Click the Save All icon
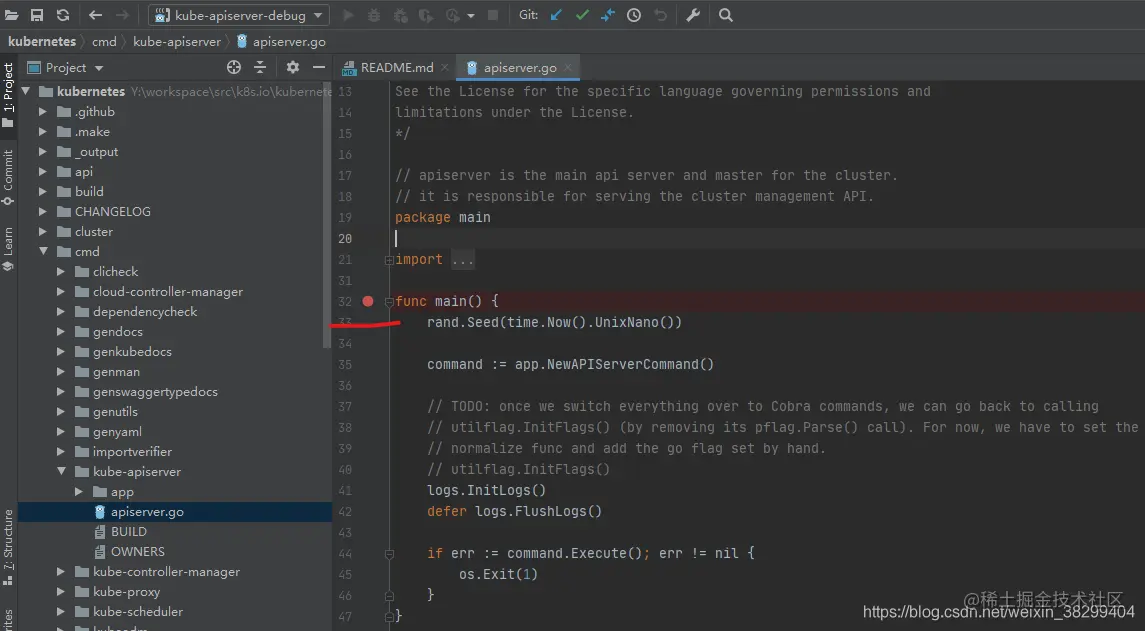1145x631 pixels. pos(37,15)
